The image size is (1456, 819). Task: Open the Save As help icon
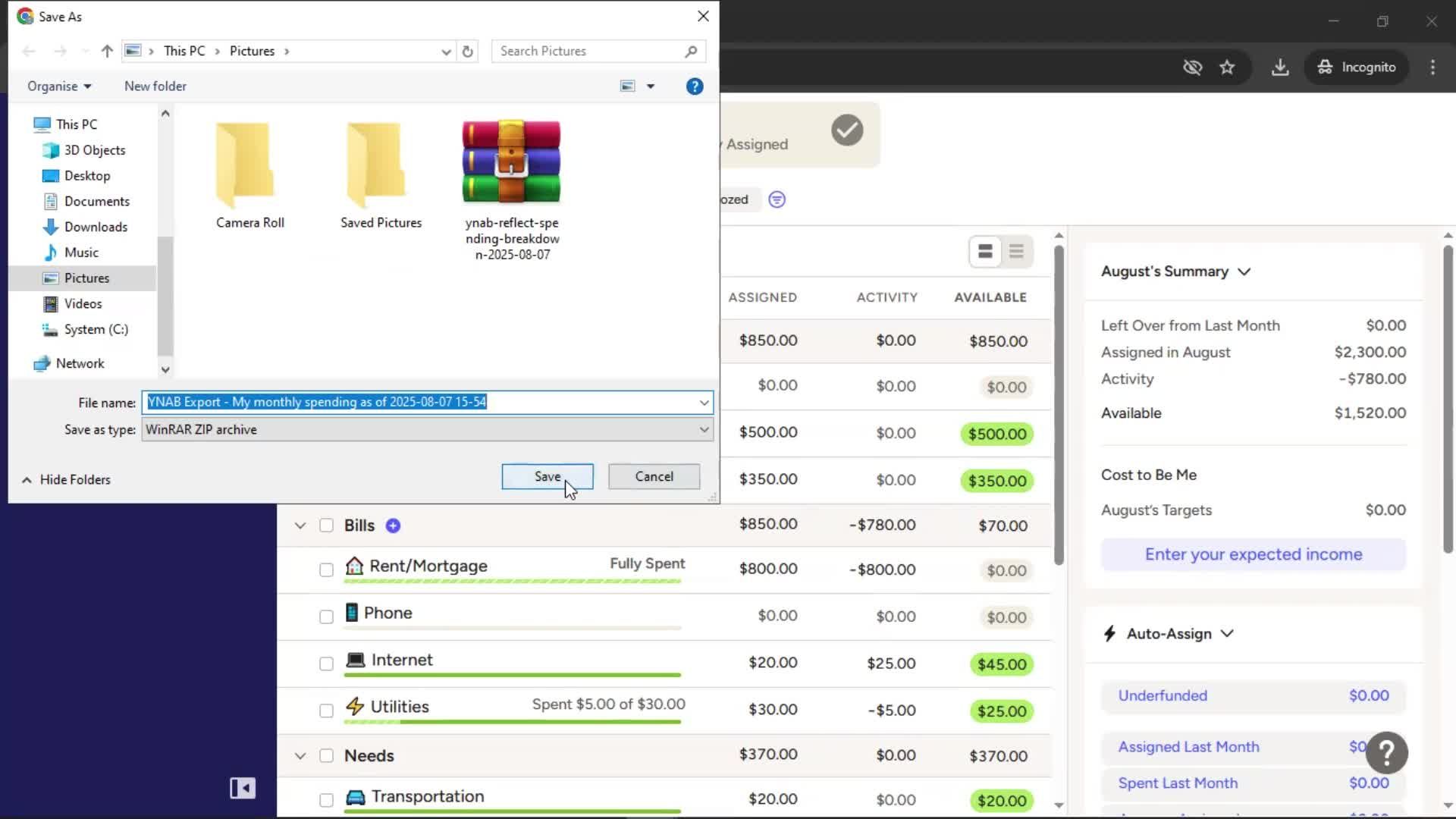click(694, 86)
